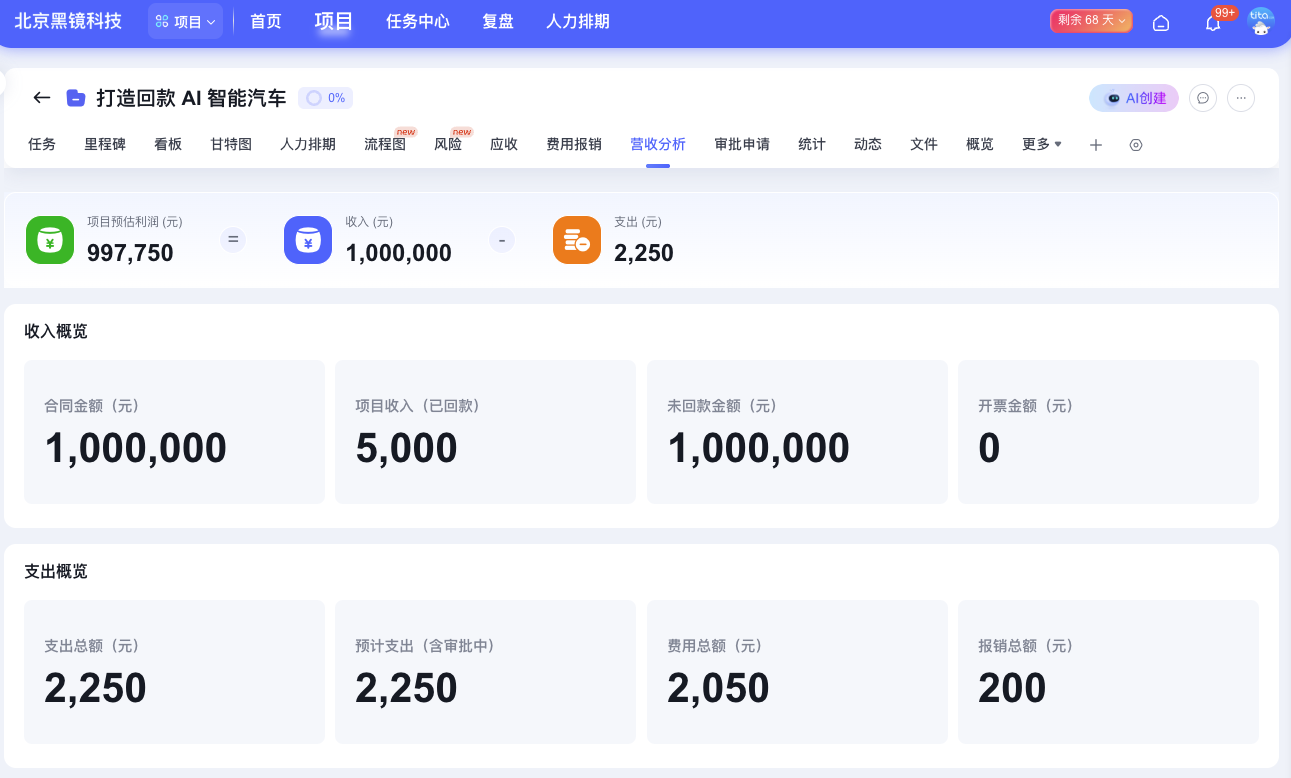Open 人力排期 in top navigation bar
This screenshot has width=1291, height=778.
coord(578,21)
